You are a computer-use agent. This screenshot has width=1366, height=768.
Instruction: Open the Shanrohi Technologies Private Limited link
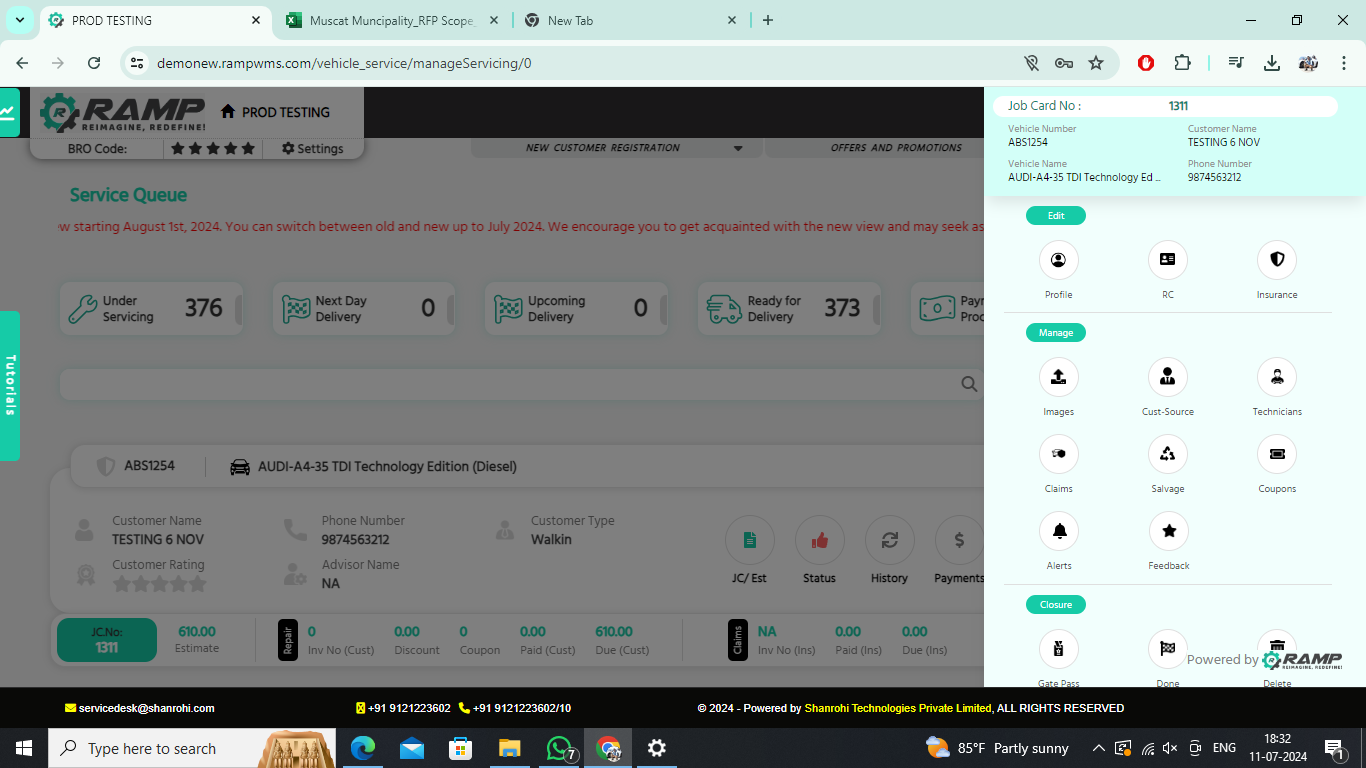[895, 707]
